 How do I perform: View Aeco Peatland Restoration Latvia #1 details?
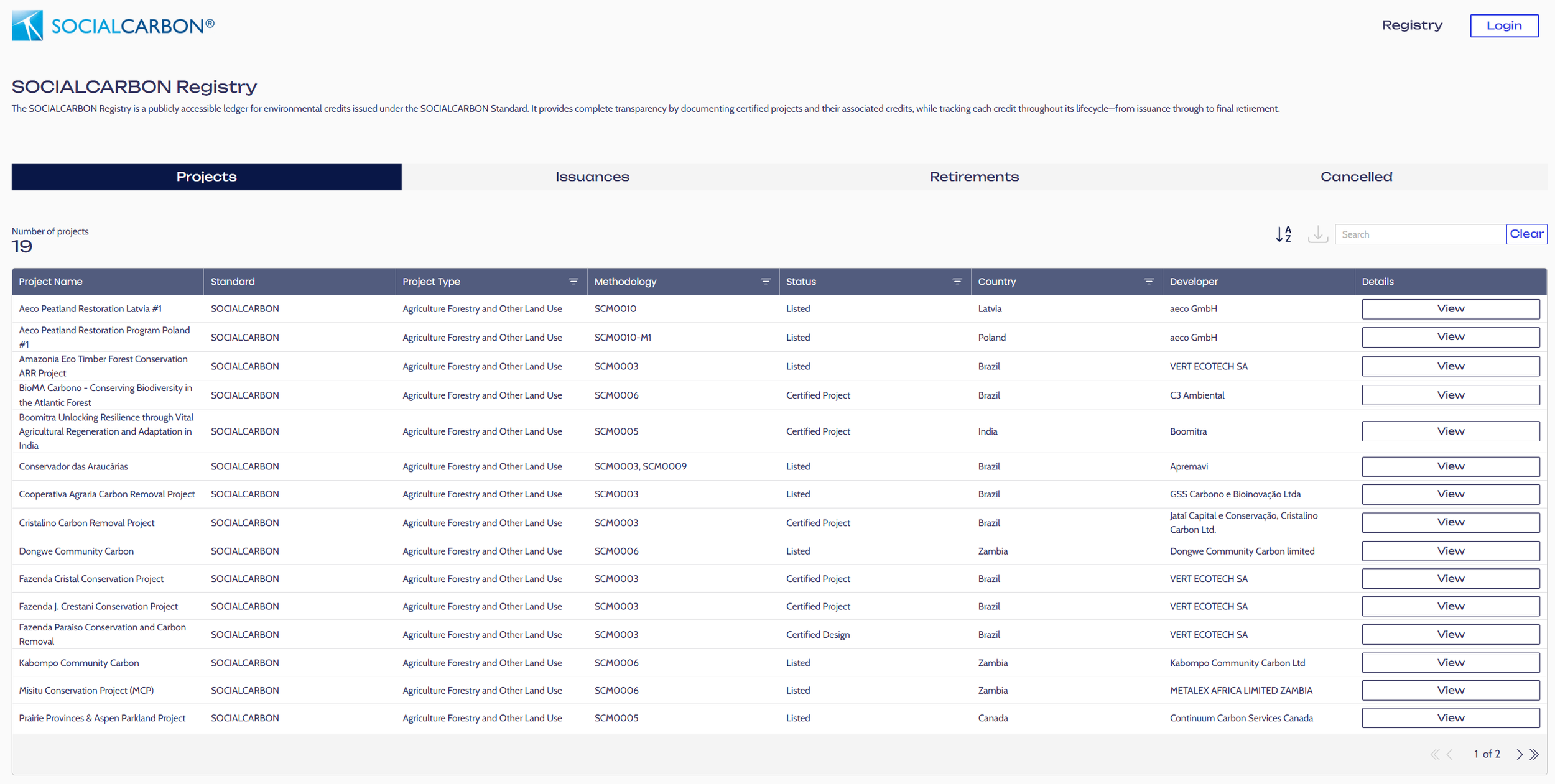click(1451, 308)
